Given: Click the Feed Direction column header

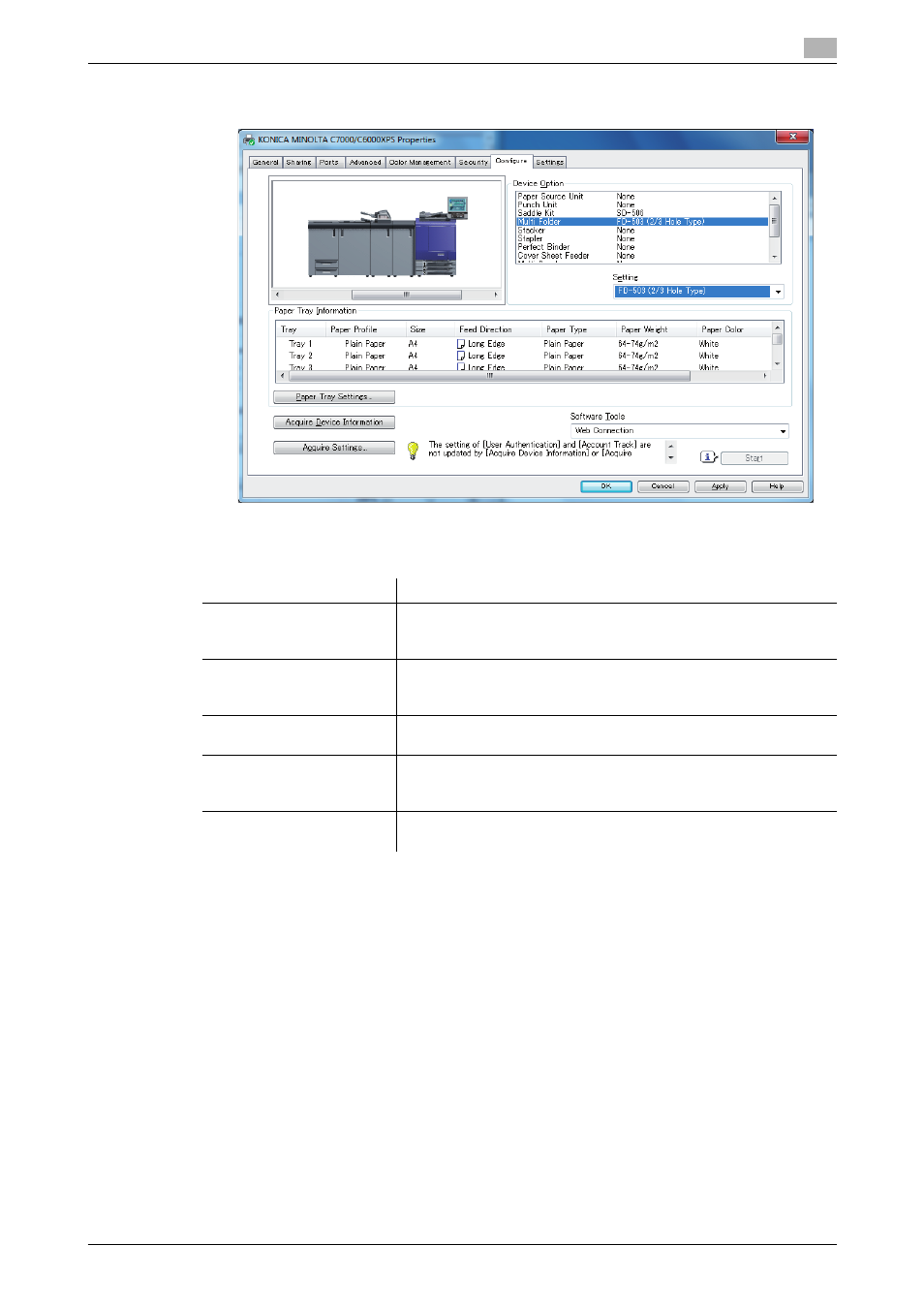Looking at the screenshot, I should (x=498, y=329).
